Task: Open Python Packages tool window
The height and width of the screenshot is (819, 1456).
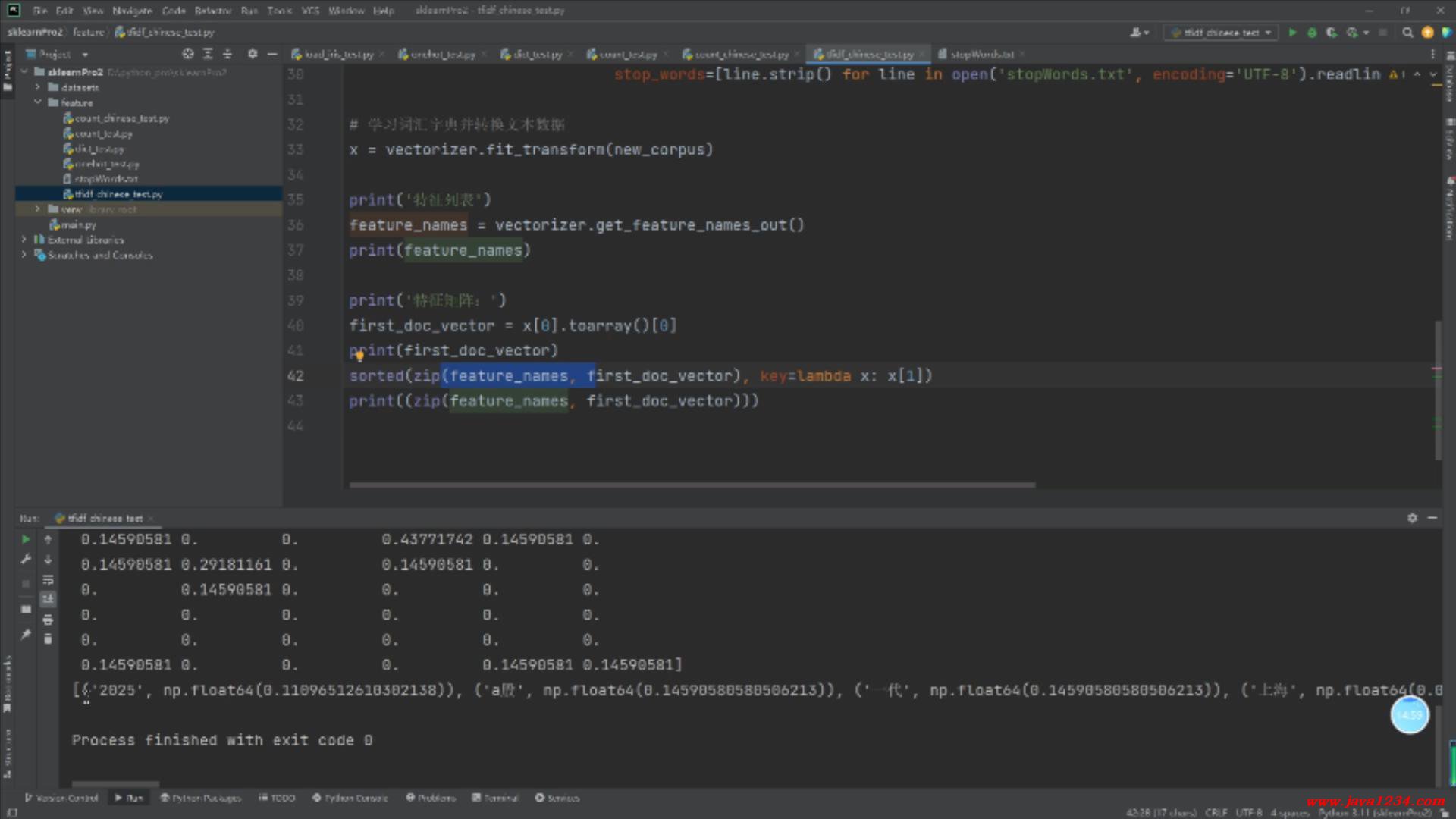Action: tap(200, 798)
